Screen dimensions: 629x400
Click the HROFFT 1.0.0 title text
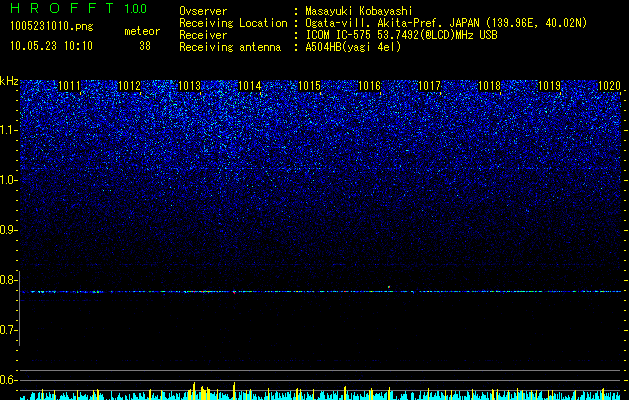point(79,8)
